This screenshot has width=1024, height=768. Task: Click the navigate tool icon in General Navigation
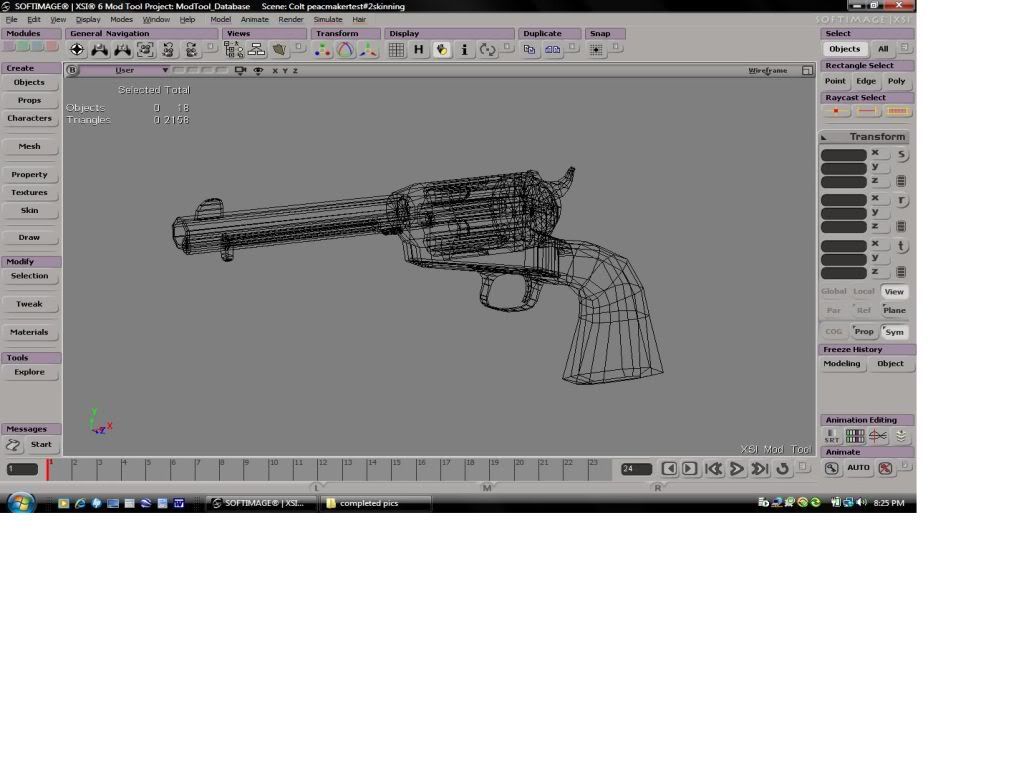tap(77, 50)
